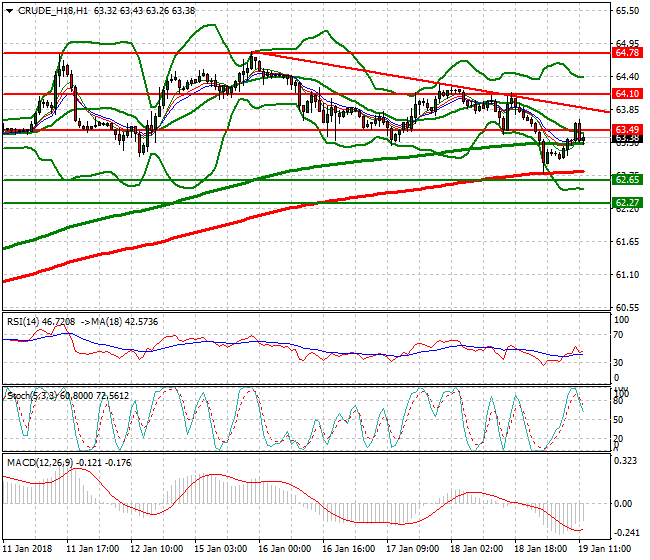Click the 15 Jan 03:00 time axis label
650x560 pixels.
point(221,549)
